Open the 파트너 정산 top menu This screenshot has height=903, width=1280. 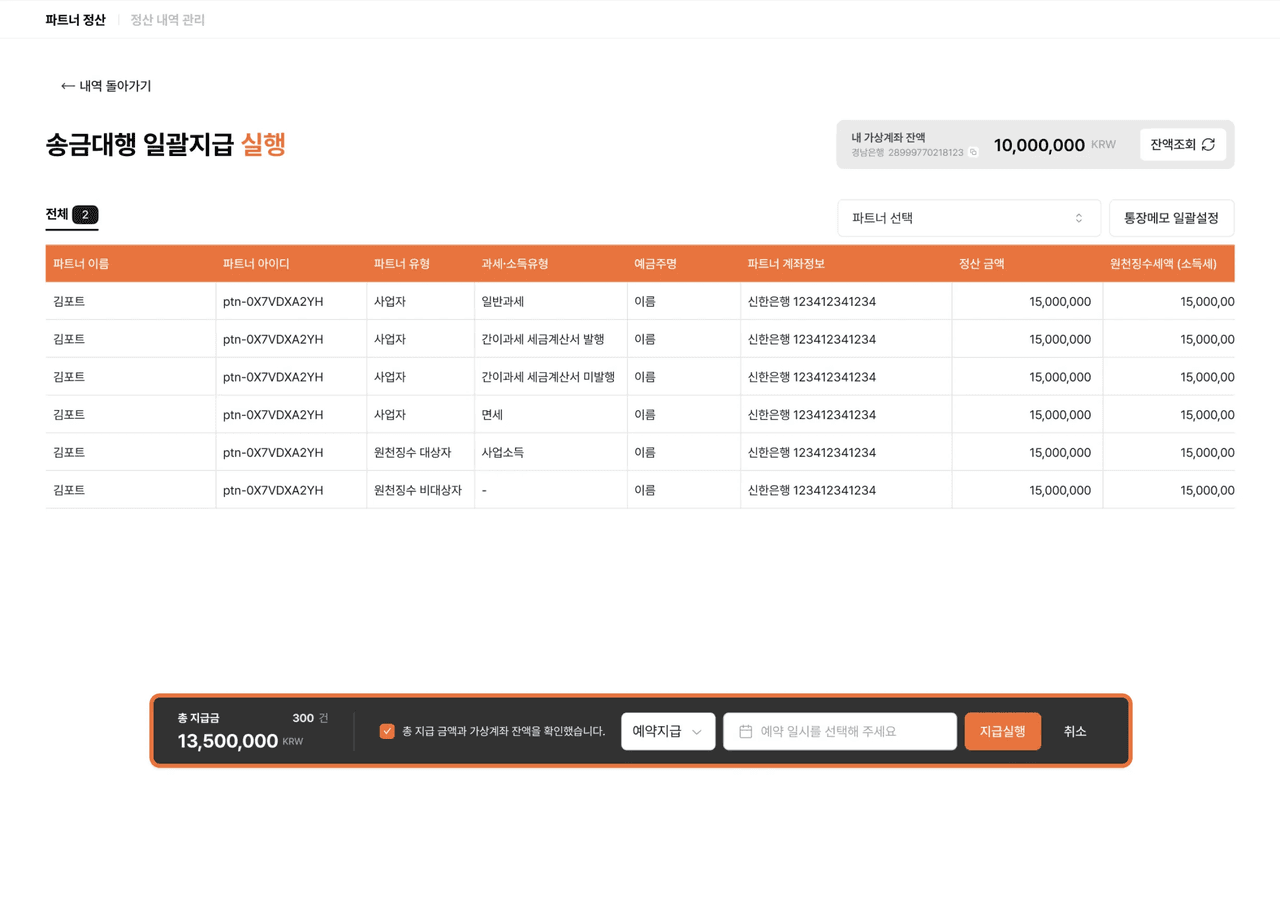75,20
